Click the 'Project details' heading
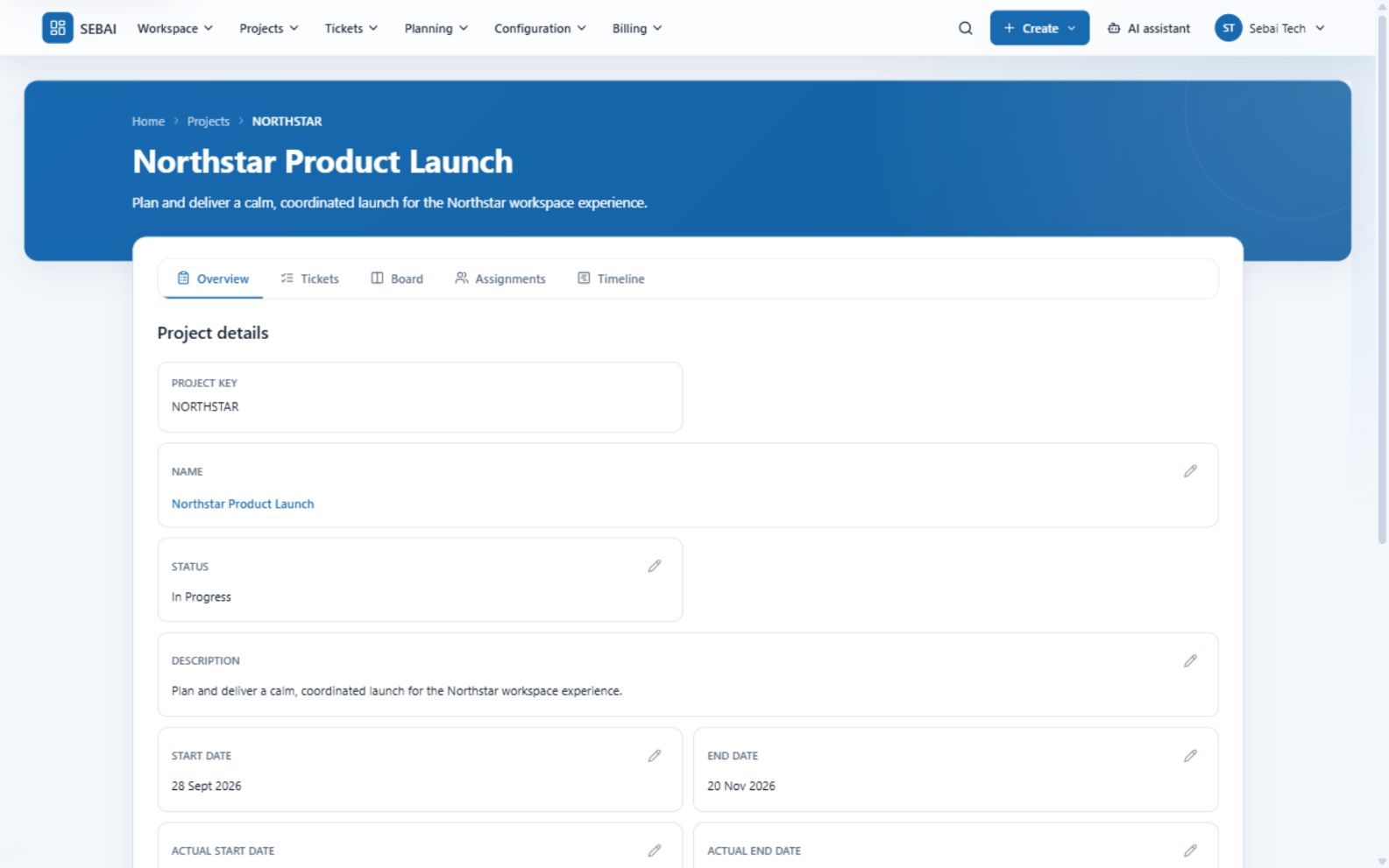The image size is (1389, 868). click(x=213, y=333)
